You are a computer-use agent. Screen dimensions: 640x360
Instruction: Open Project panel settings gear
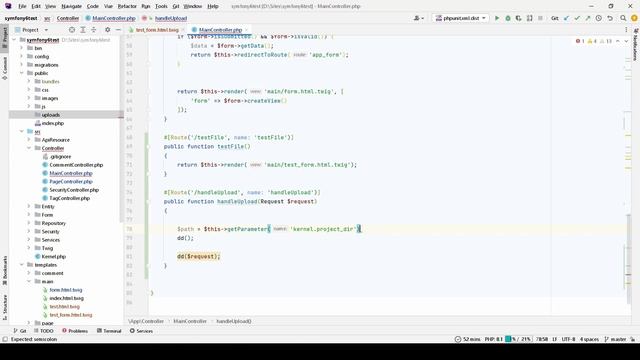(107, 30)
